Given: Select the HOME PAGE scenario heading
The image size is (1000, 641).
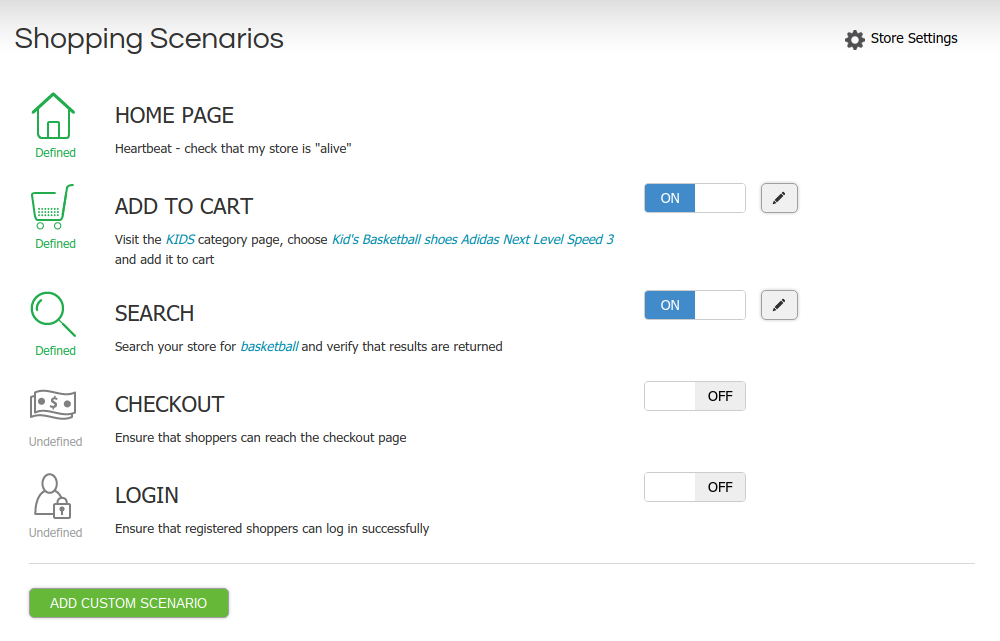Looking at the screenshot, I should point(174,116).
